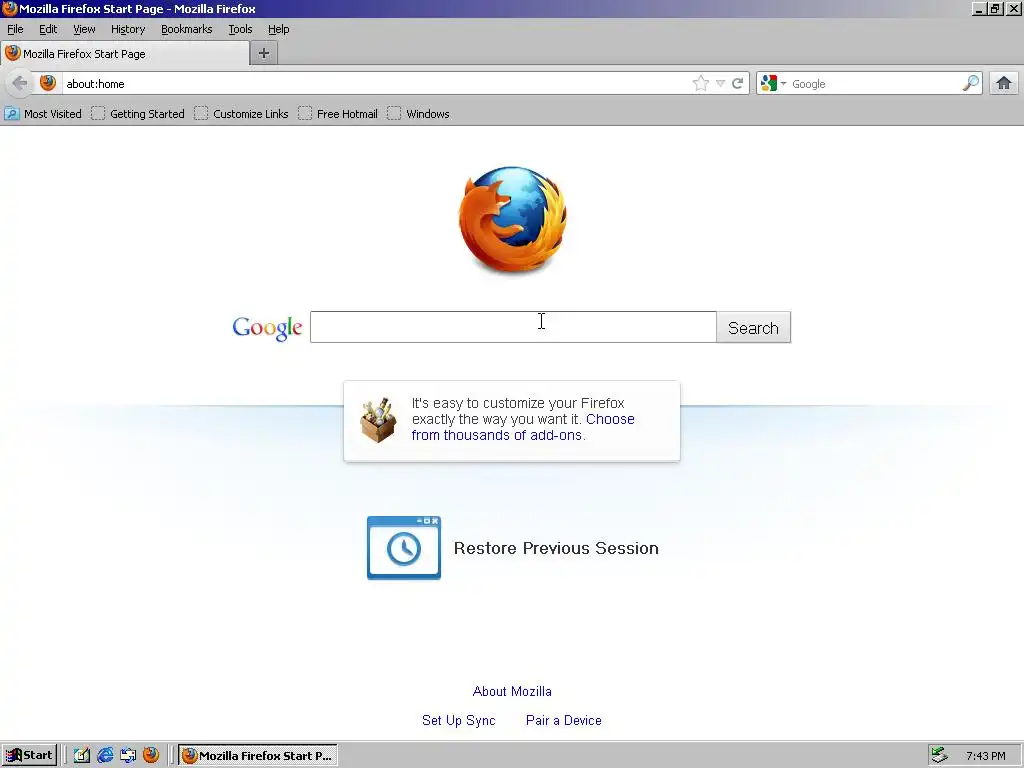This screenshot has height=768, width=1024.
Task: Select Mozilla Firefox taskbar button
Action: 259,755
